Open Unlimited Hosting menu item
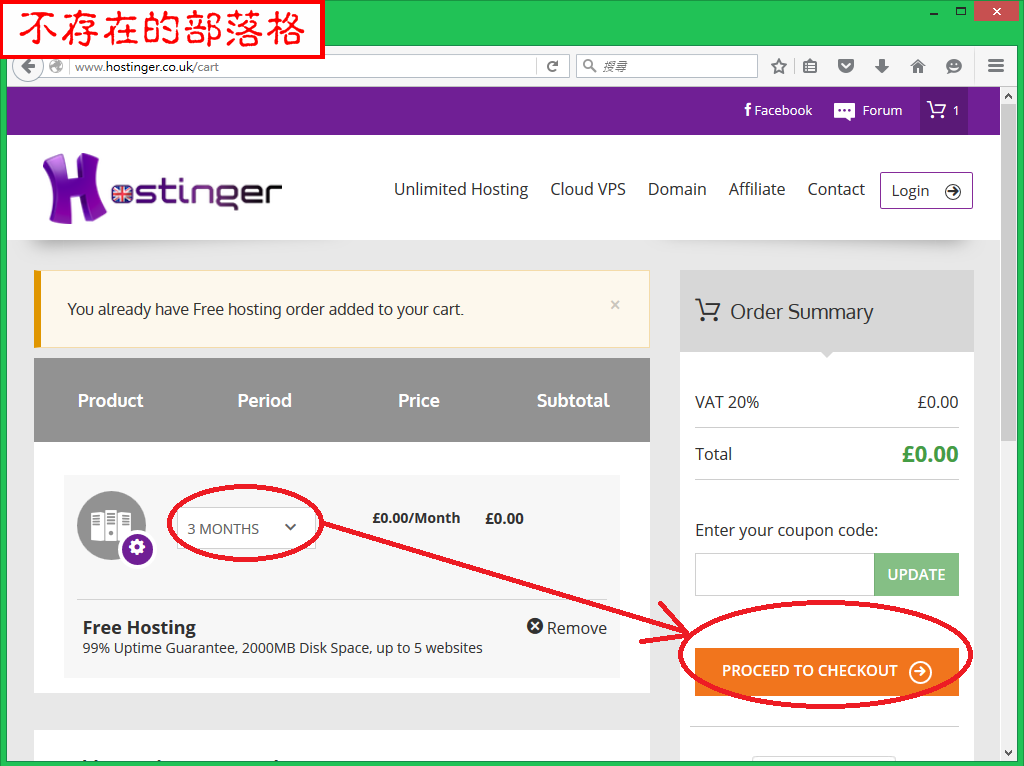 pyautogui.click(x=461, y=189)
